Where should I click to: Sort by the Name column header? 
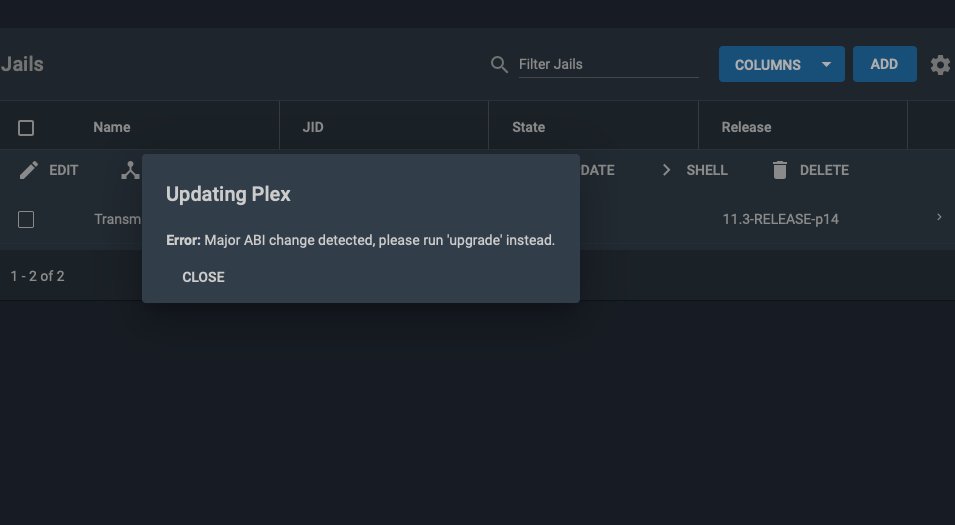click(x=111, y=127)
